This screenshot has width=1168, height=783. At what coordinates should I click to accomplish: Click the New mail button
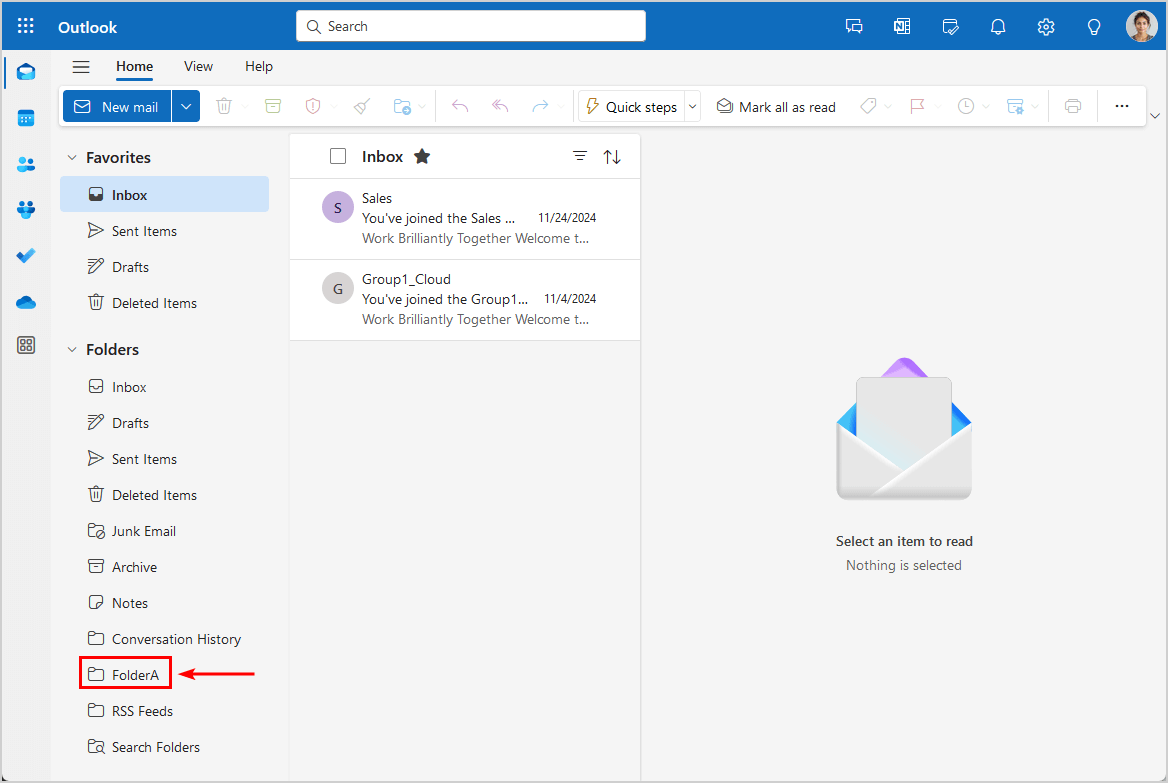117,107
